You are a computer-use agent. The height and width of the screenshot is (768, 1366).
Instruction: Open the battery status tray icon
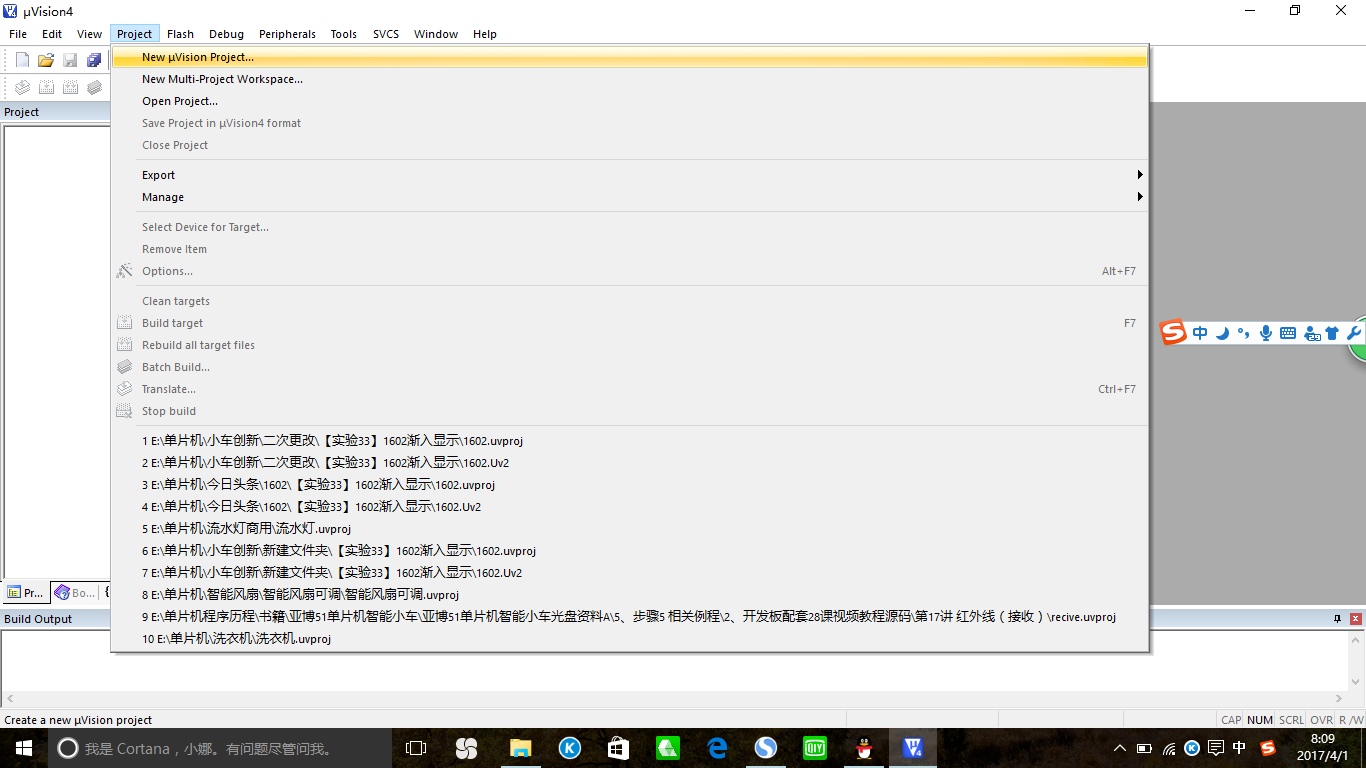click(x=1144, y=748)
